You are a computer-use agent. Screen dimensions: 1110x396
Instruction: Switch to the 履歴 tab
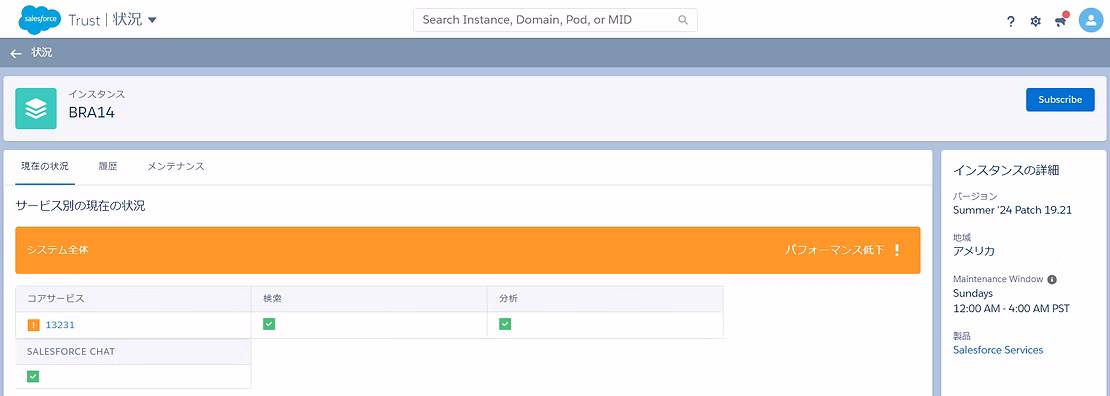tap(108, 166)
